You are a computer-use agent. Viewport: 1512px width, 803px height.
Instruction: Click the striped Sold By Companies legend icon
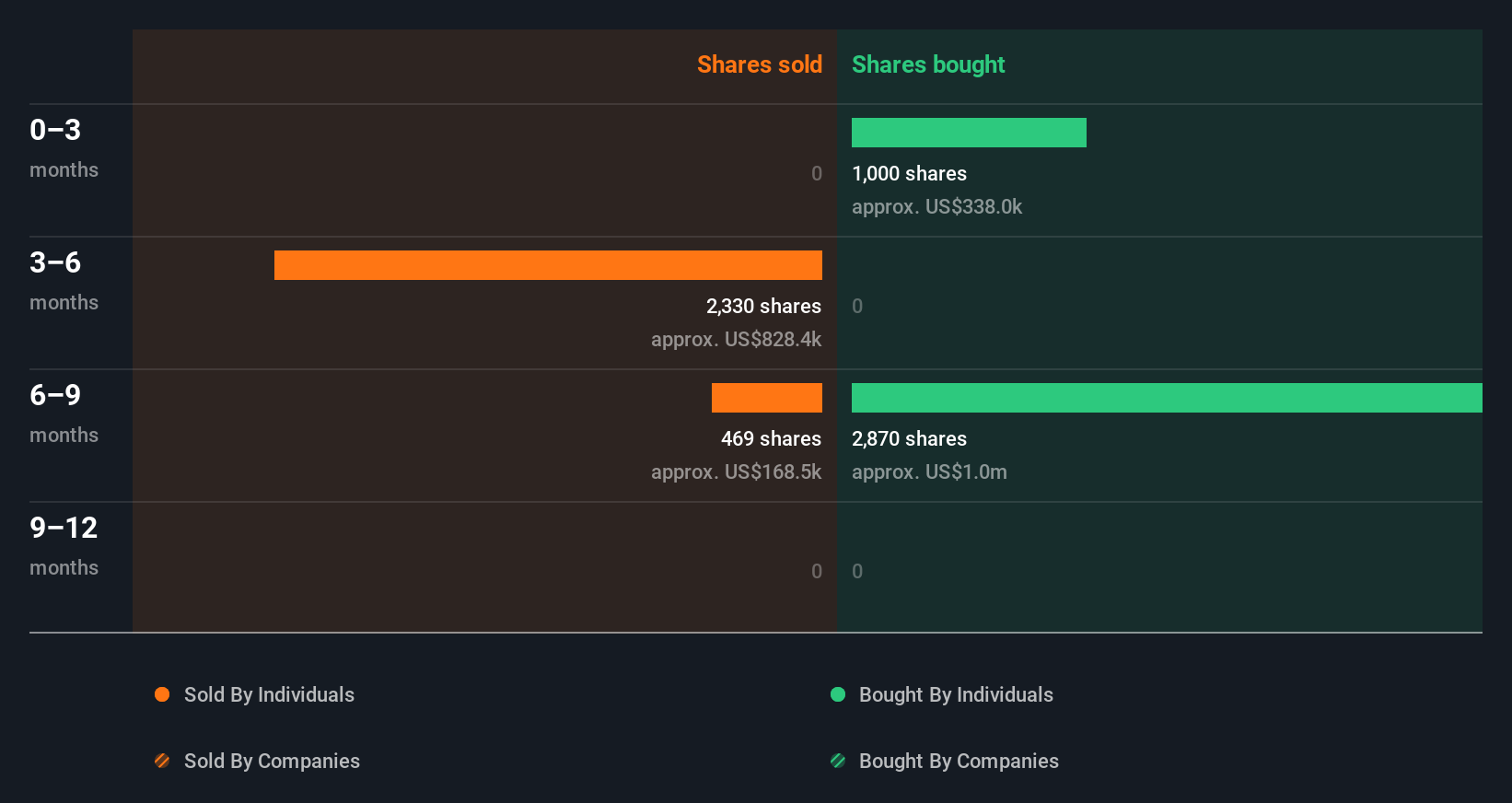(x=162, y=761)
